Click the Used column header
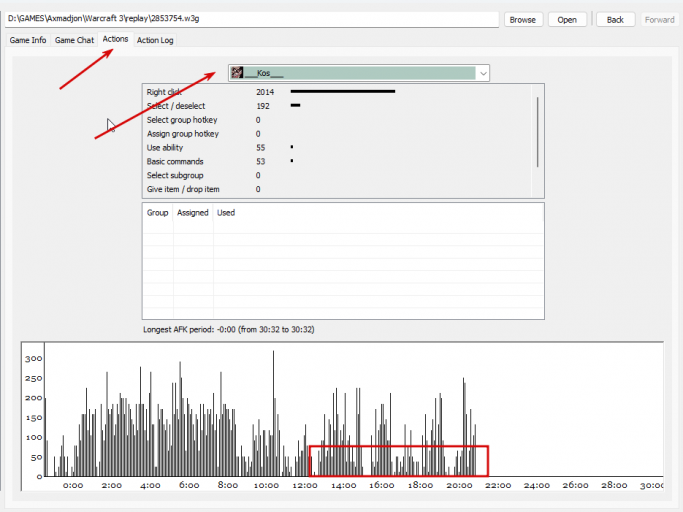The height and width of the screenshot is (512, 683). (226, 213)
